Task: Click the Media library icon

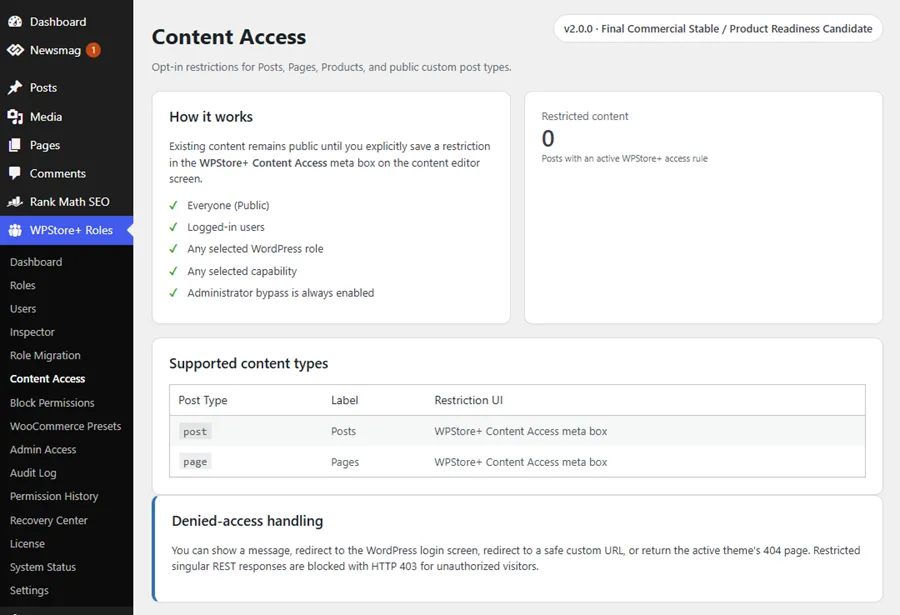Action: (x=15, y=117)
